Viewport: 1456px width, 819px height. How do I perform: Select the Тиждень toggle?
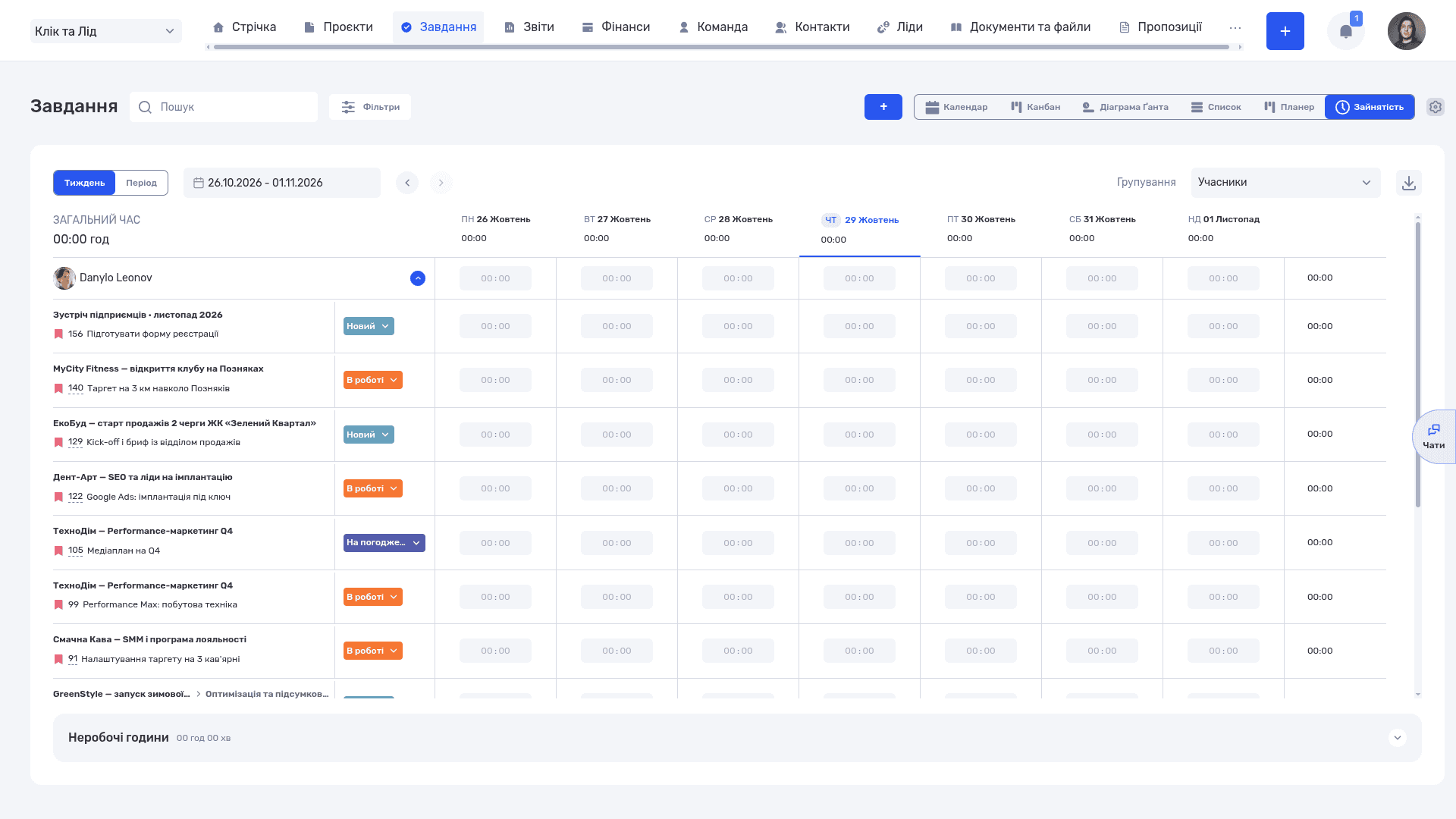coord(84,183)
